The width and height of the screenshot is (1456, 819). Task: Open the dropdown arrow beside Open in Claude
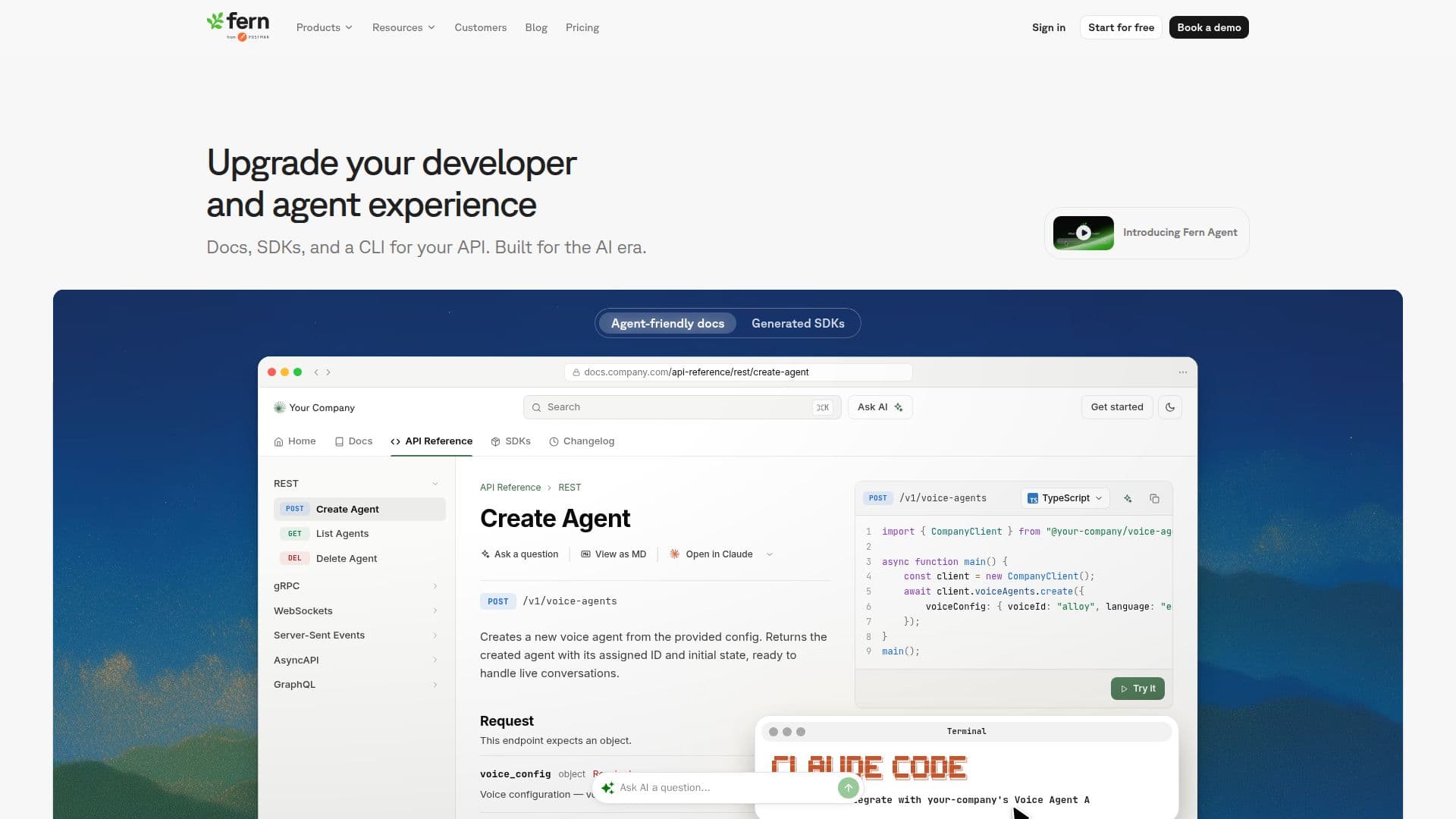tap(770, 554)
